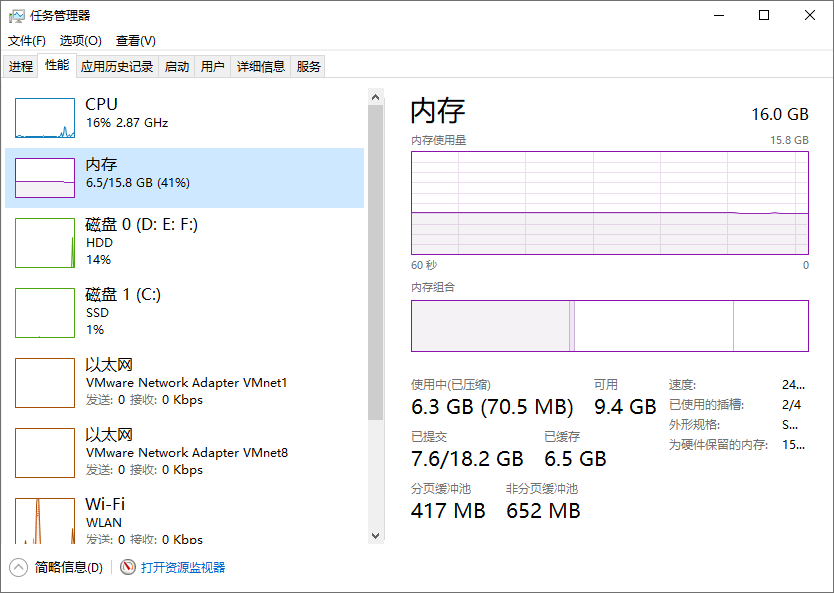Collapse view with 简略信息 chevron icon
834x593 pixels.
19,567
